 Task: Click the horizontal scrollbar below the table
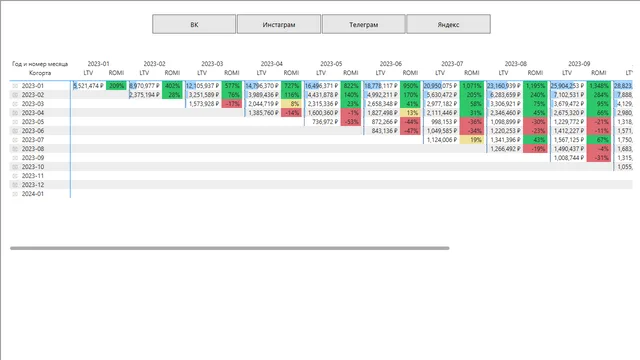point(230,248)
